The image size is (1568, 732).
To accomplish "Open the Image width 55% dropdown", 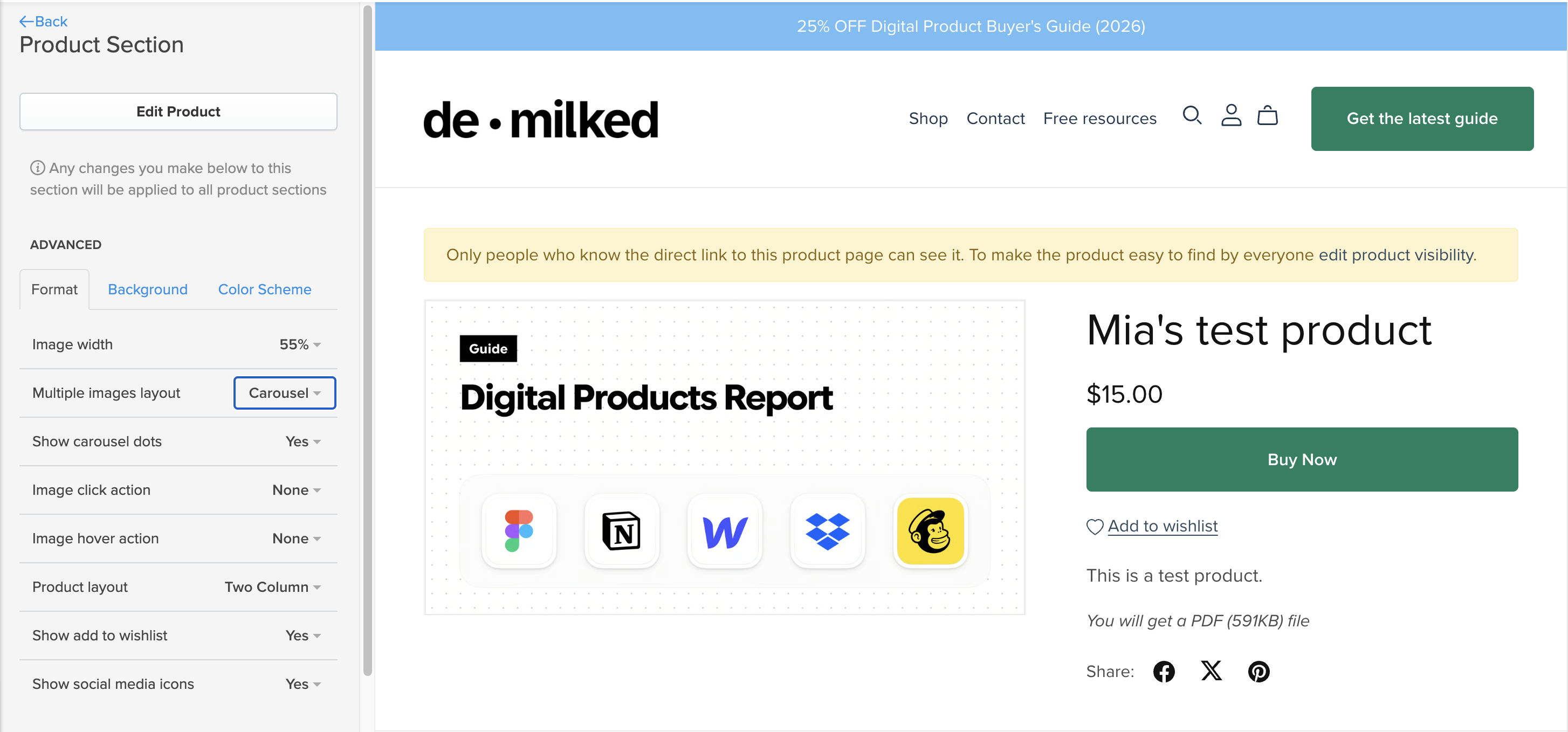I will pyautogui.click(x=300, y=344).
